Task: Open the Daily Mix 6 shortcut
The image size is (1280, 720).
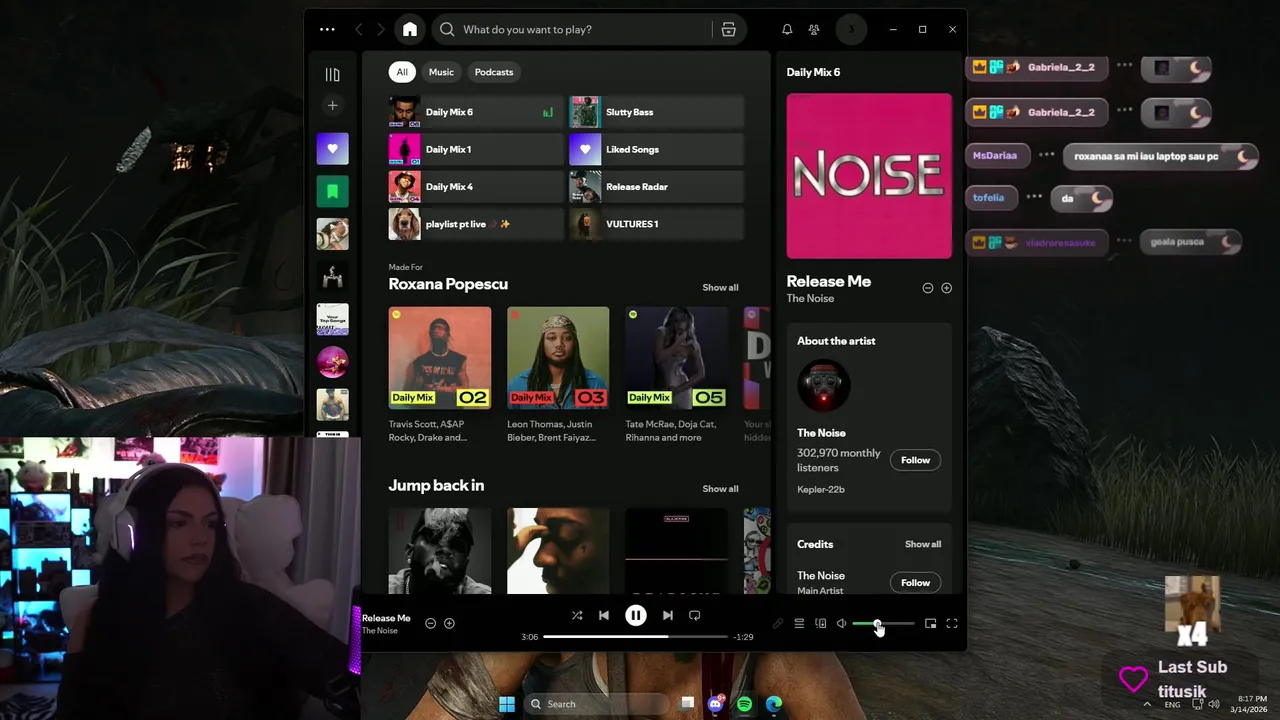Action: click(x=476, y=112)
